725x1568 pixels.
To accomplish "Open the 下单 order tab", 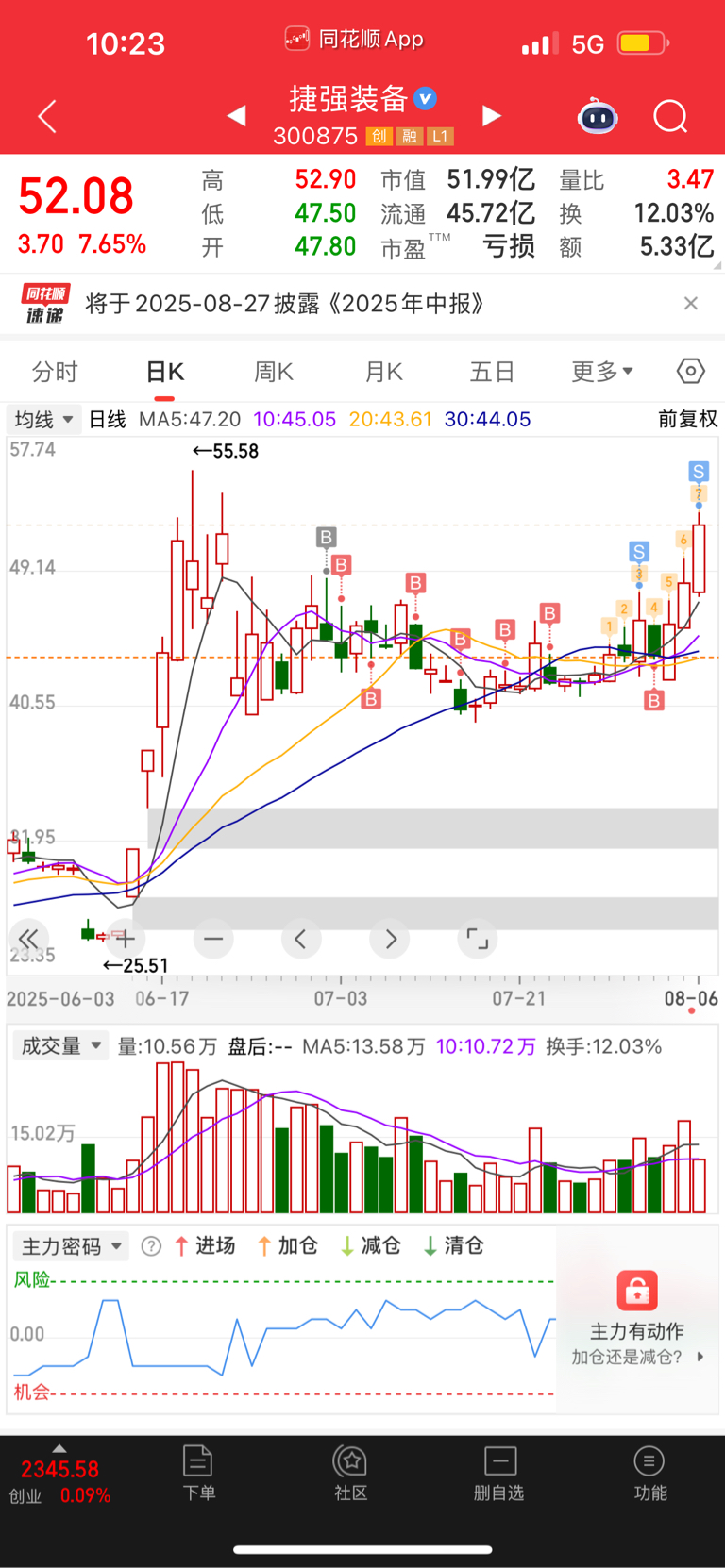I will pyautogui.click(x=198, y=1473).
